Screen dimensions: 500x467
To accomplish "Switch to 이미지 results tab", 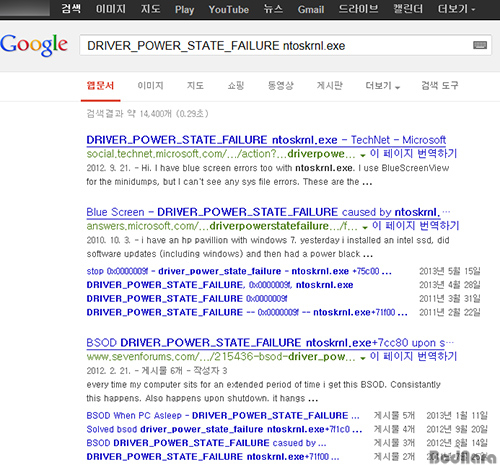I will click(x=150, y=86).
